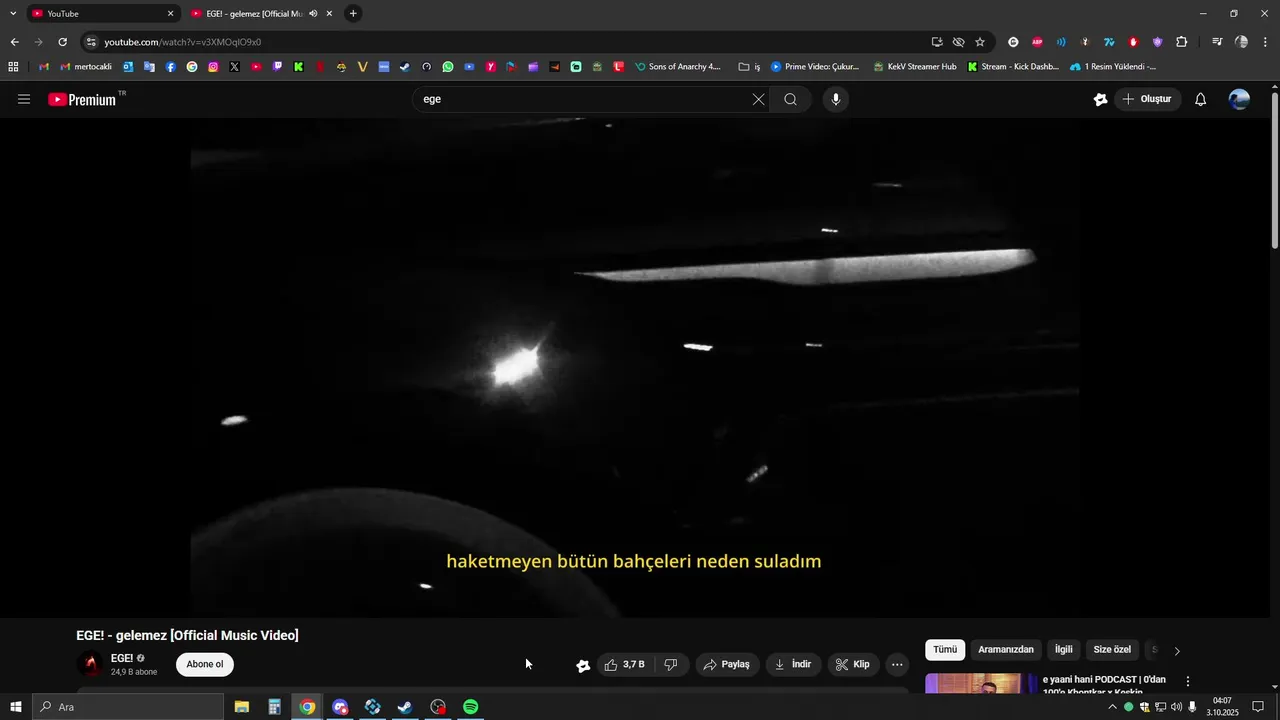The image size is (1280, 720).
Task: Click the video player area
Action: [635, 368]
